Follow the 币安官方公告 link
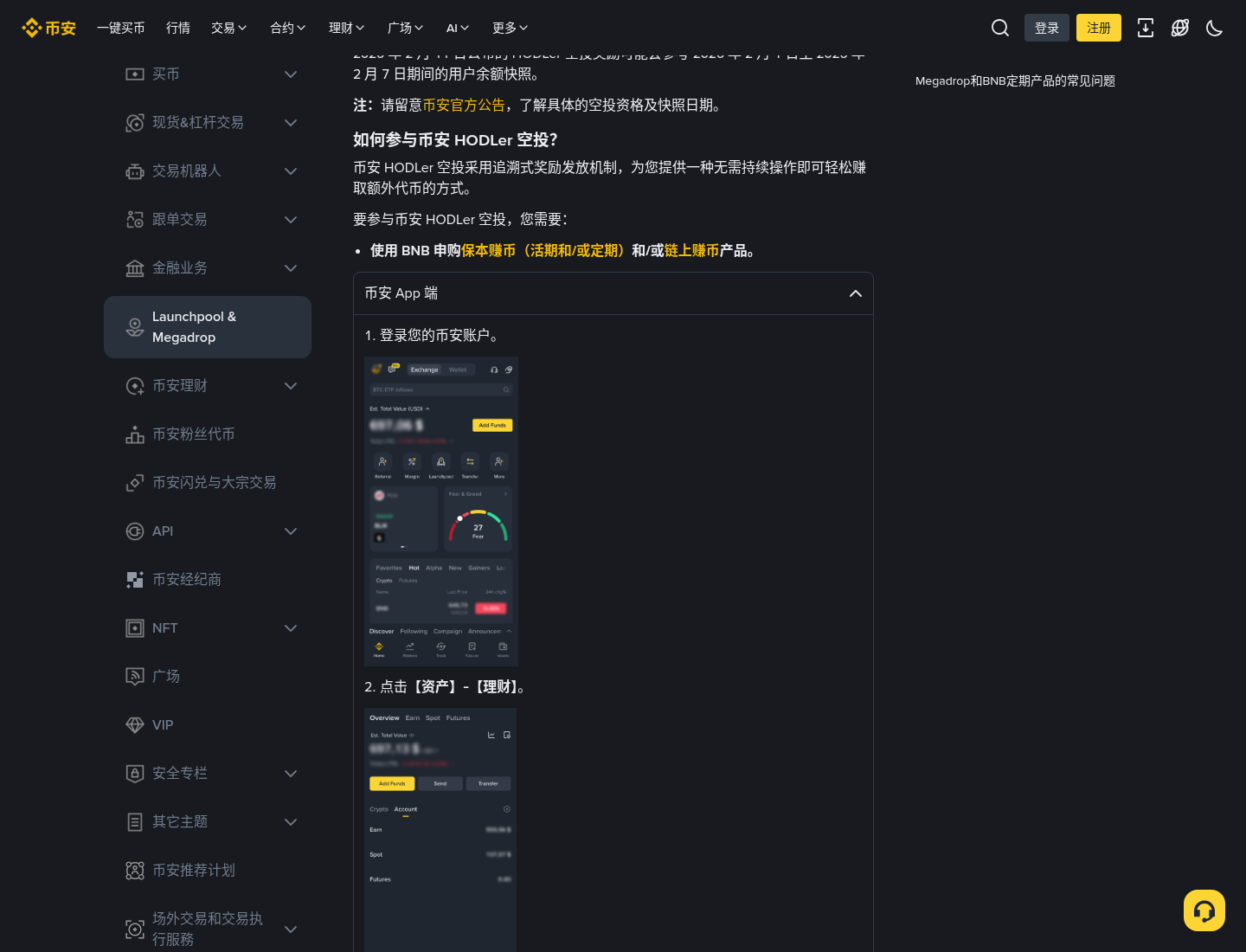The width and height of the screenshot is (1246, 952). coord(464,105)
